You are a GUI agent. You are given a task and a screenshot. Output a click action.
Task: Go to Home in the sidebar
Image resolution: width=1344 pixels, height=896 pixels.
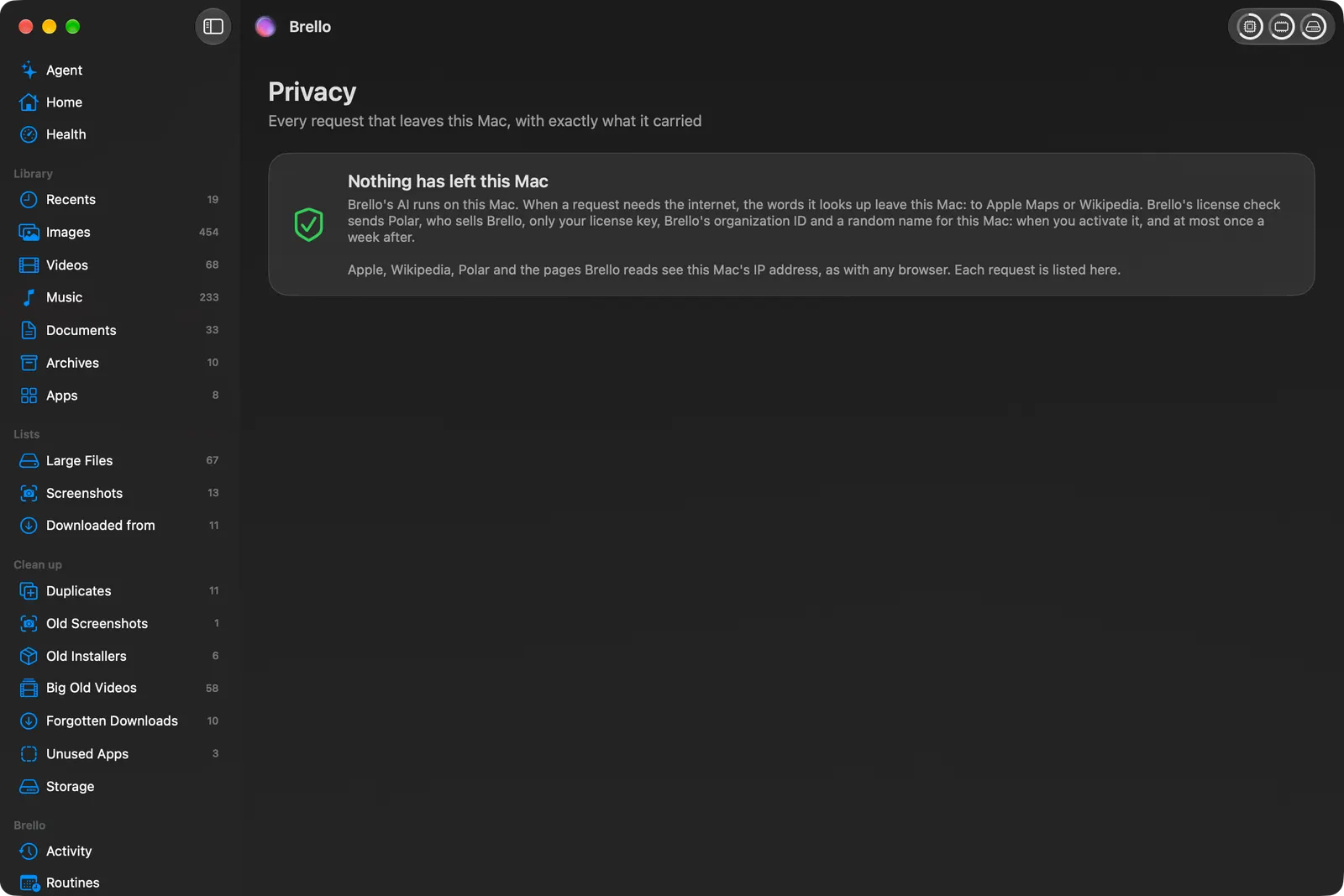click(119, 102)
